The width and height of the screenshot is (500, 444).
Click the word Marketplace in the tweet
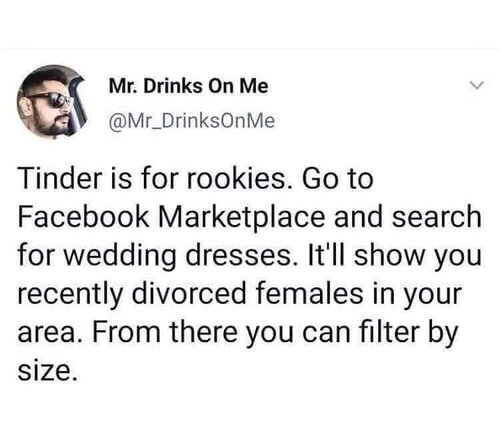[242, 218]
